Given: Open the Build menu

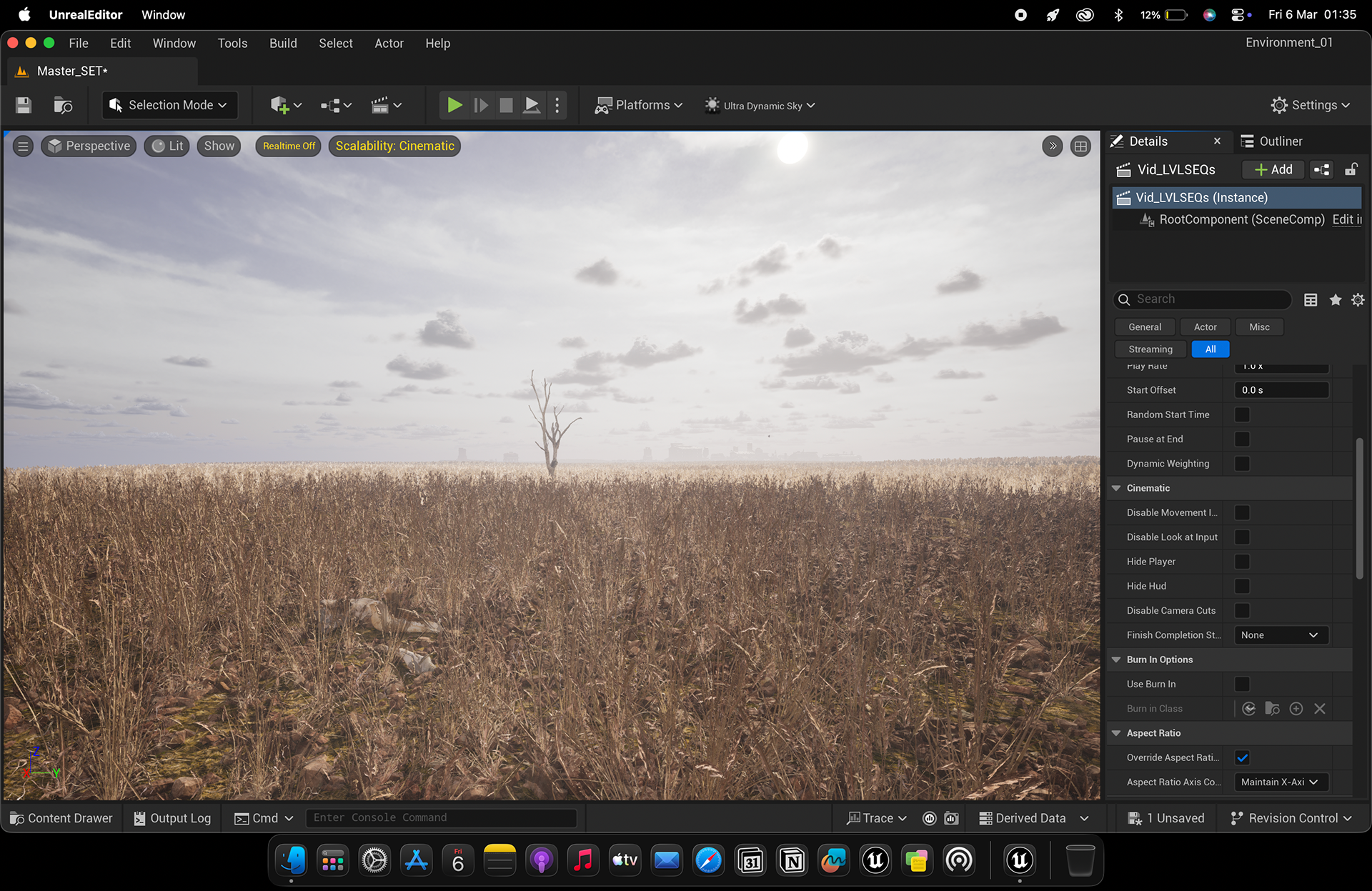Looking at the screenshot, I should coord(283,44).
